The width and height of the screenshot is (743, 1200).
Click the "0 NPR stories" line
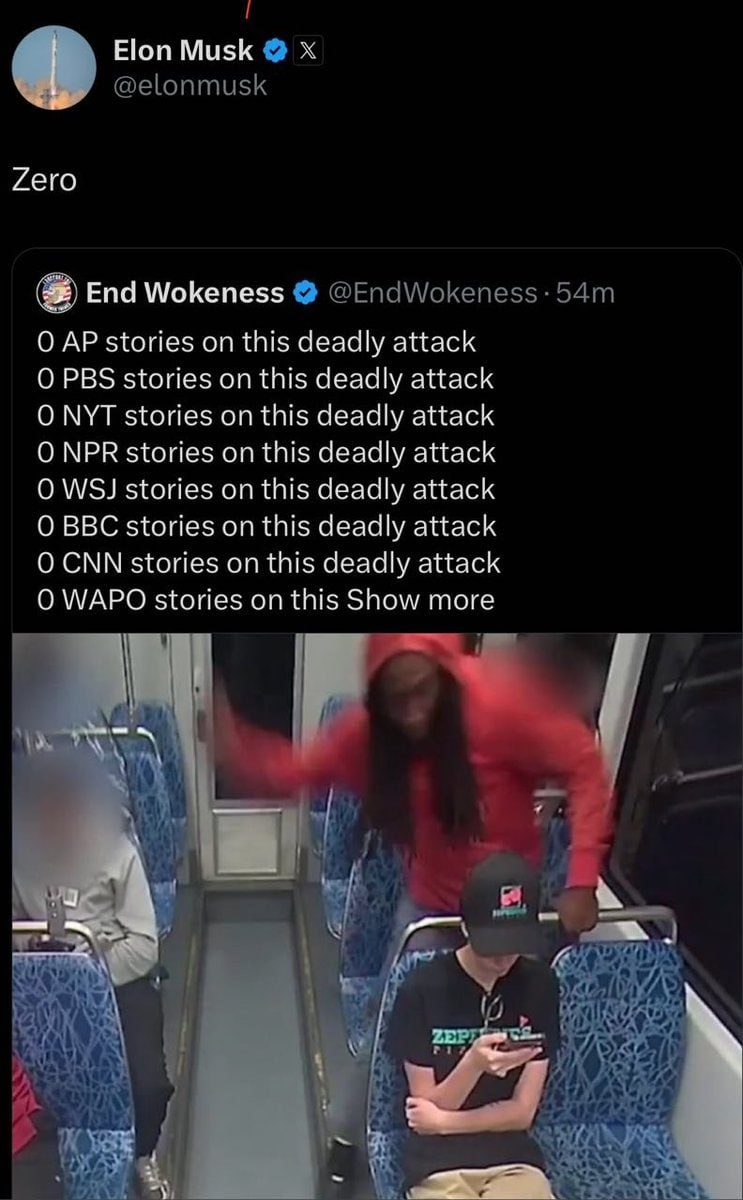coord(266,453)
